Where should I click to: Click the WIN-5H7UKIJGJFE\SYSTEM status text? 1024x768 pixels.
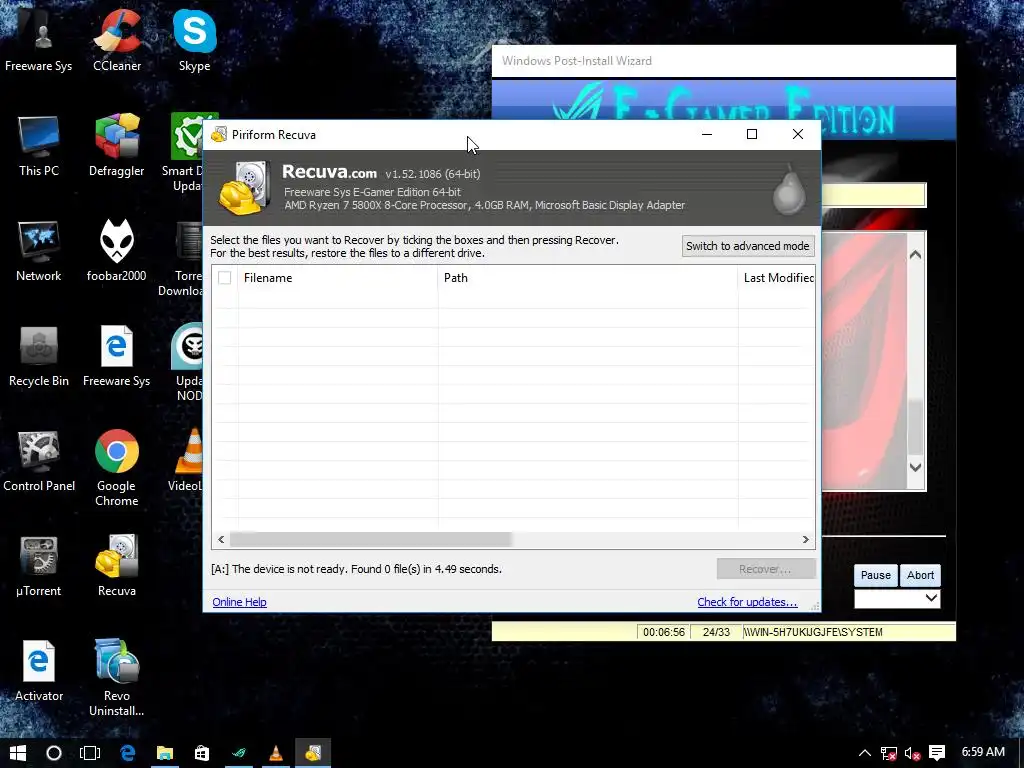(813, 632)
